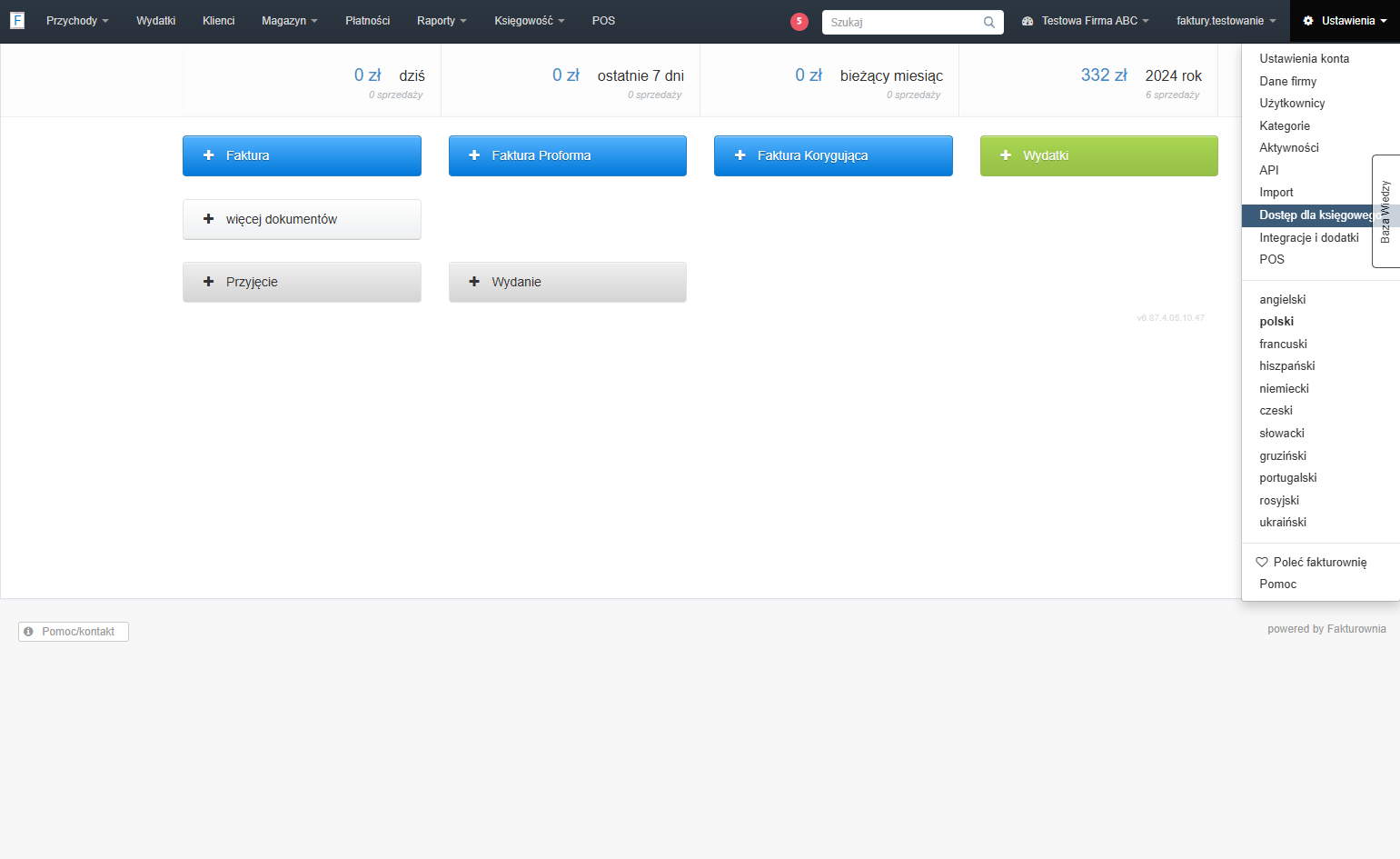Viewport: 1400px width, 859px height.
Task: Click the 0 zł bieżący miesiąc total
Action: point(869,75)
